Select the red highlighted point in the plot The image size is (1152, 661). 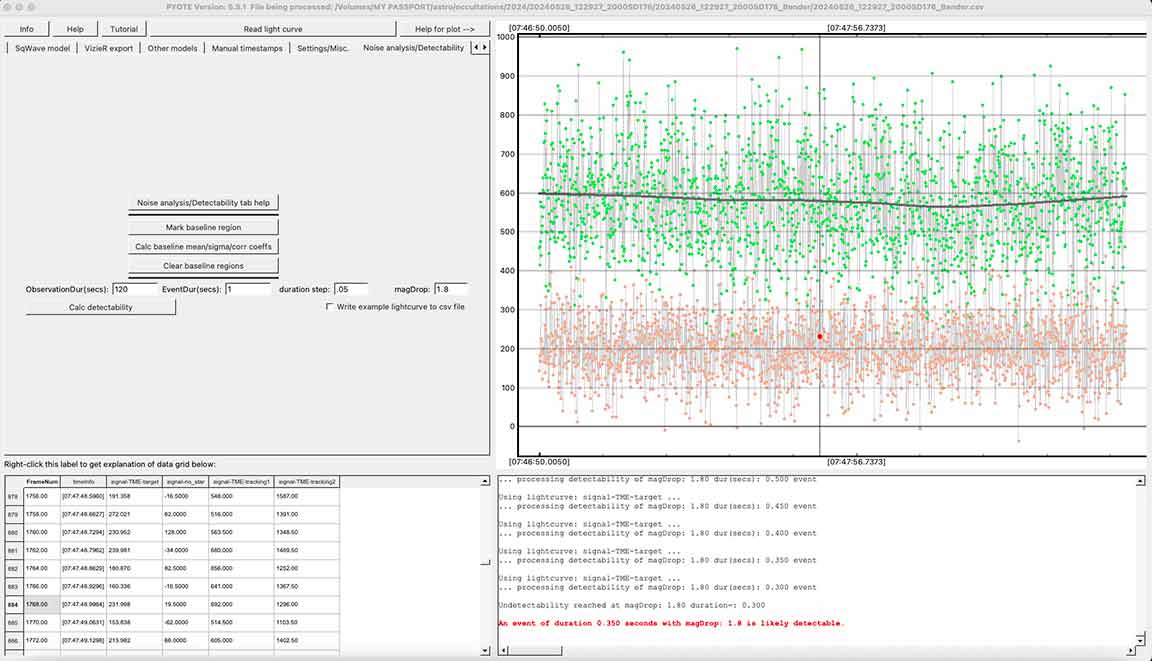pyautogui.click(x=820, y=336)
